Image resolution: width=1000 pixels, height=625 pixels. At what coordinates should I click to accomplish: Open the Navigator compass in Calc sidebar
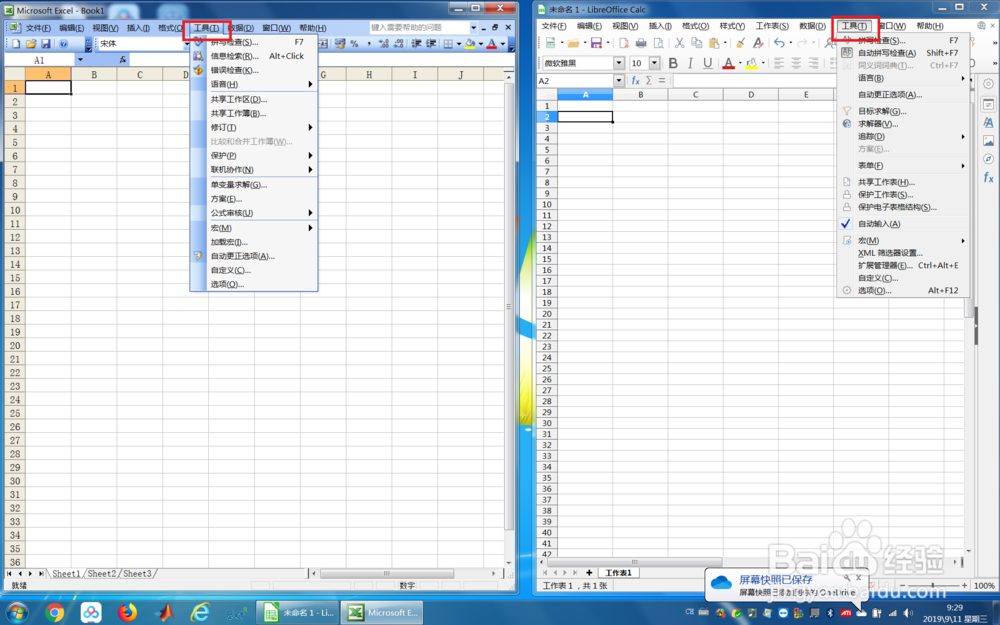pyautogui.click(x=988, y=159)
